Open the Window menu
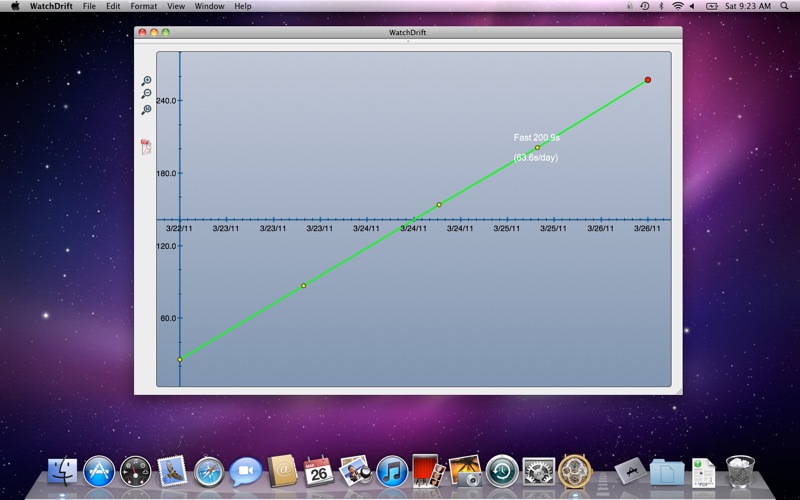 [x=209, y=6]
